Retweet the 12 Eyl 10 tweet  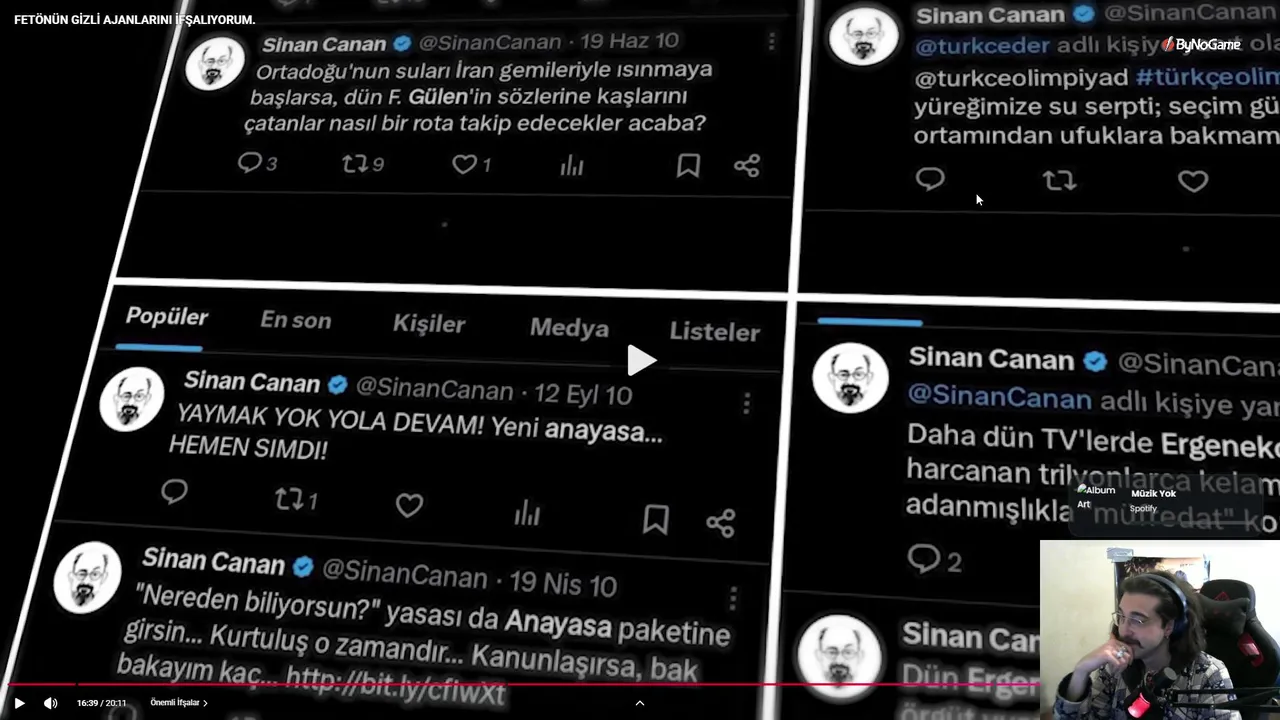click(x=296, y=499)
